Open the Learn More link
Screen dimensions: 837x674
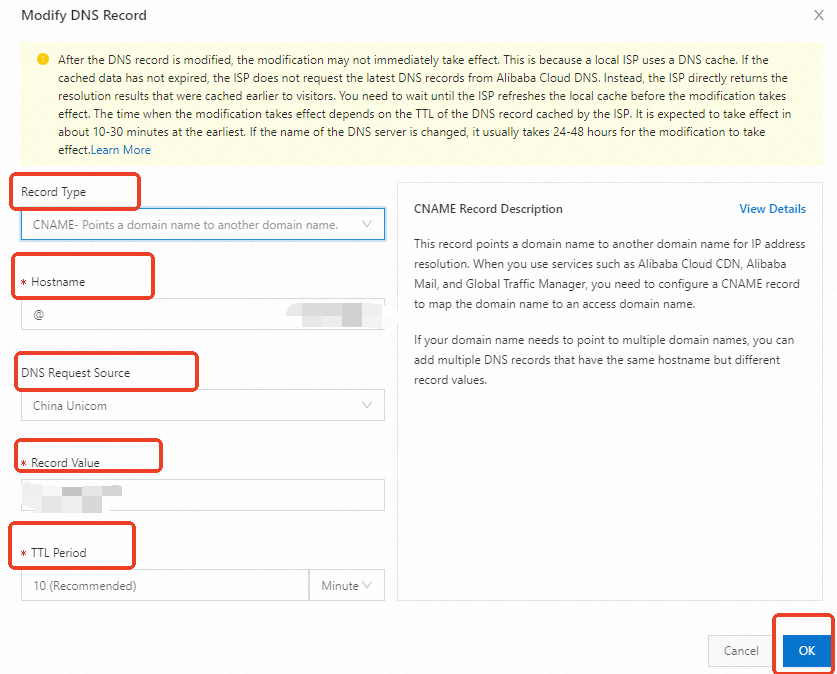click(121, 150)
